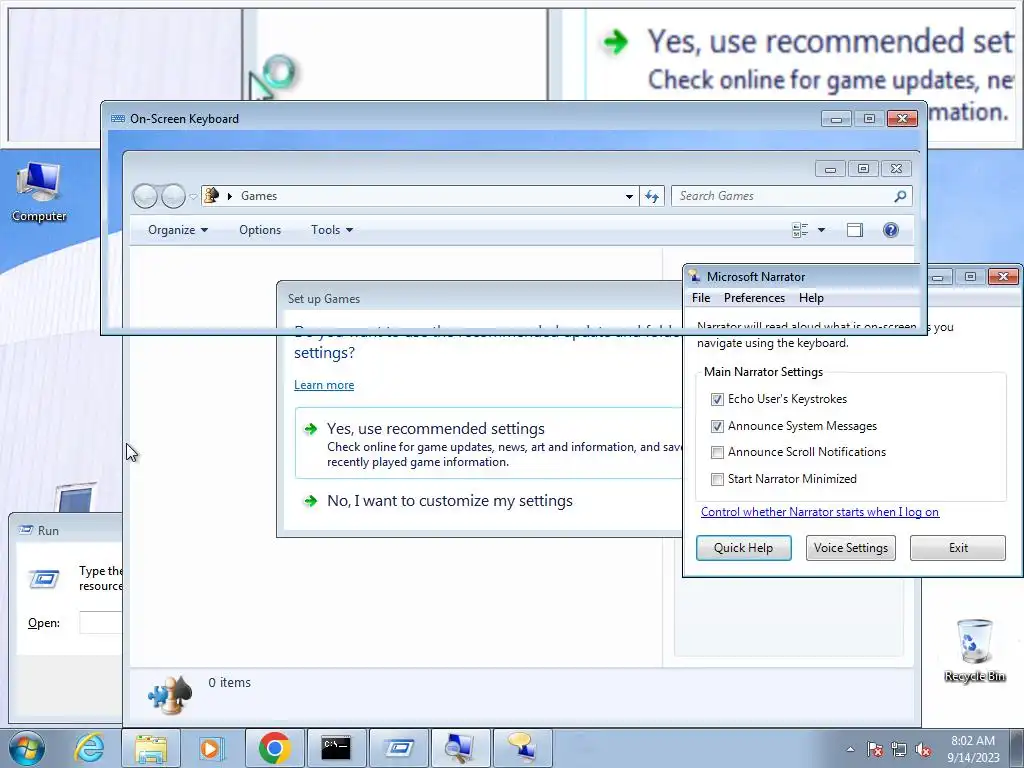Switch to Narrator taskbar button
This screenshot has width=1024, height=768.
click(x=522, y=748)
